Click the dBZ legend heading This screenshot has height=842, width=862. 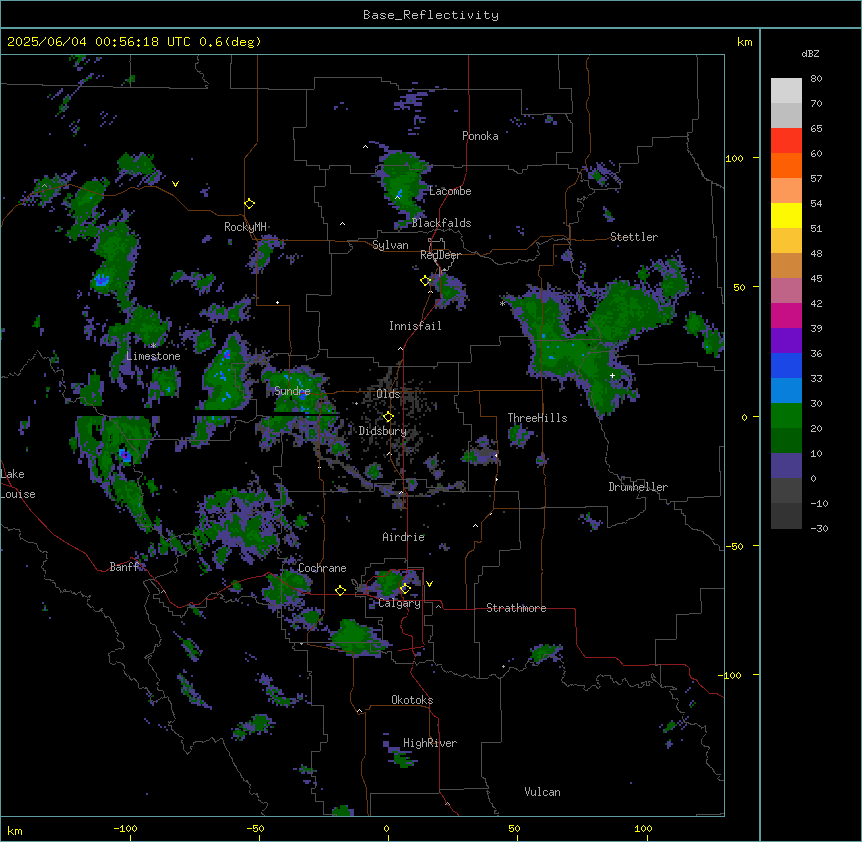810,54
